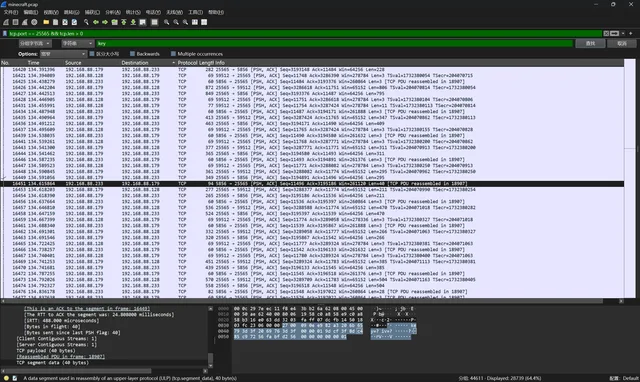640x382 pixels.
Task: Open capture file properties status icon
Action: [x=15, y=378]
